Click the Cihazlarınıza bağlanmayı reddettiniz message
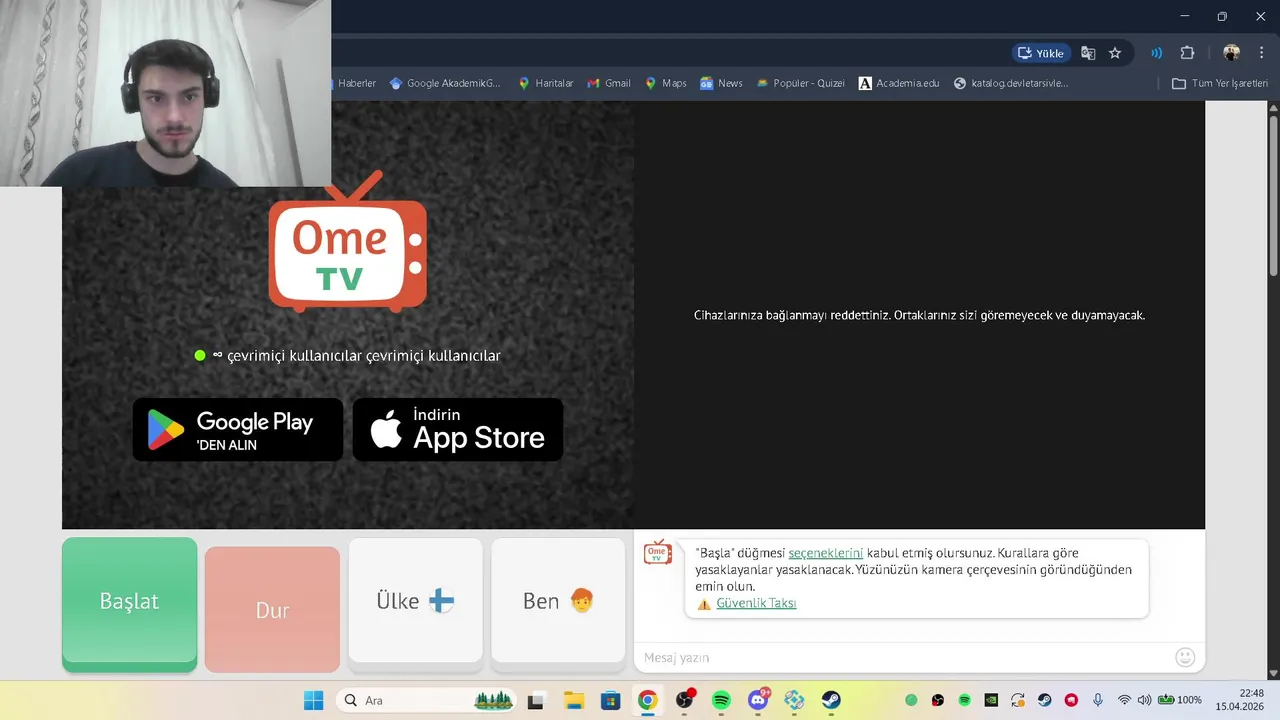1280x720 pixels. (919, 315)
